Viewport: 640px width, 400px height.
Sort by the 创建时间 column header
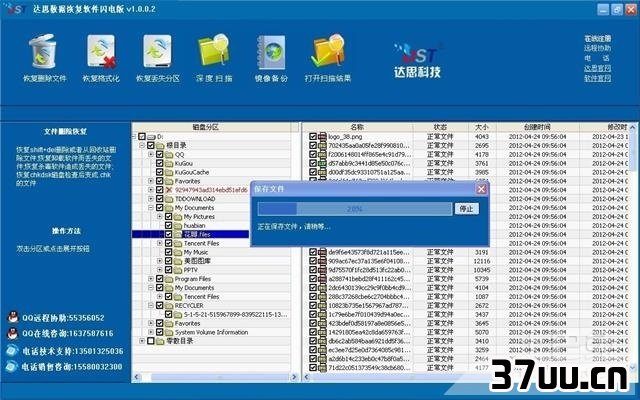[537, 127]
